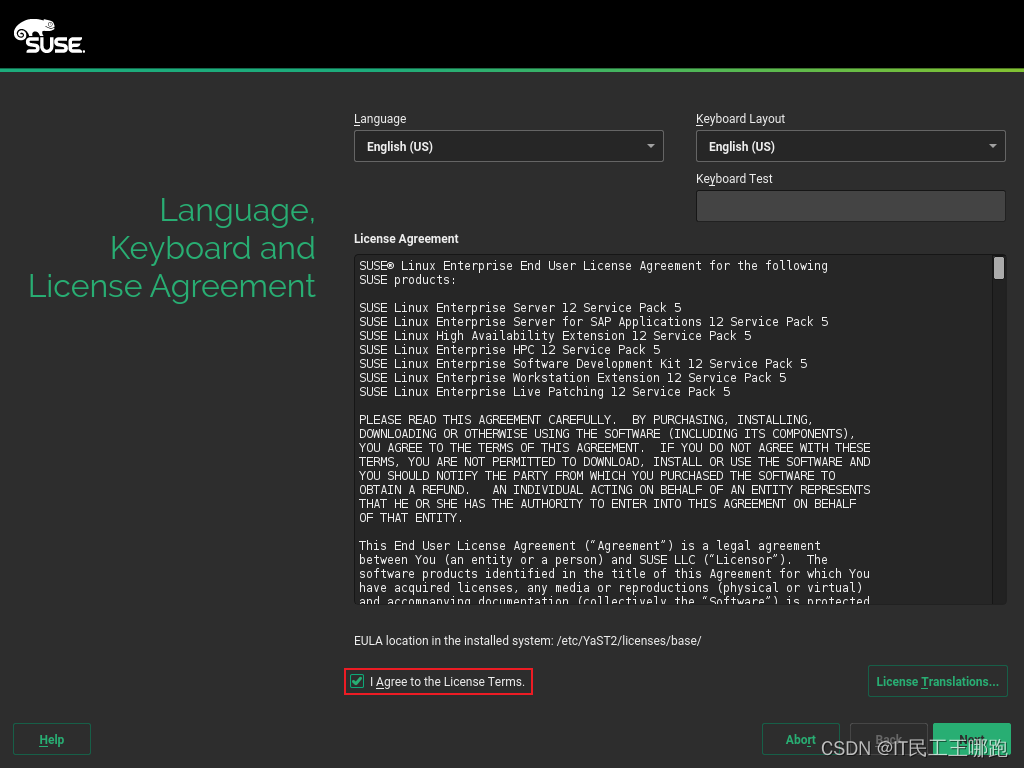Click the Back button
Screen dimensions: 1024x768
tap(889, 739)
